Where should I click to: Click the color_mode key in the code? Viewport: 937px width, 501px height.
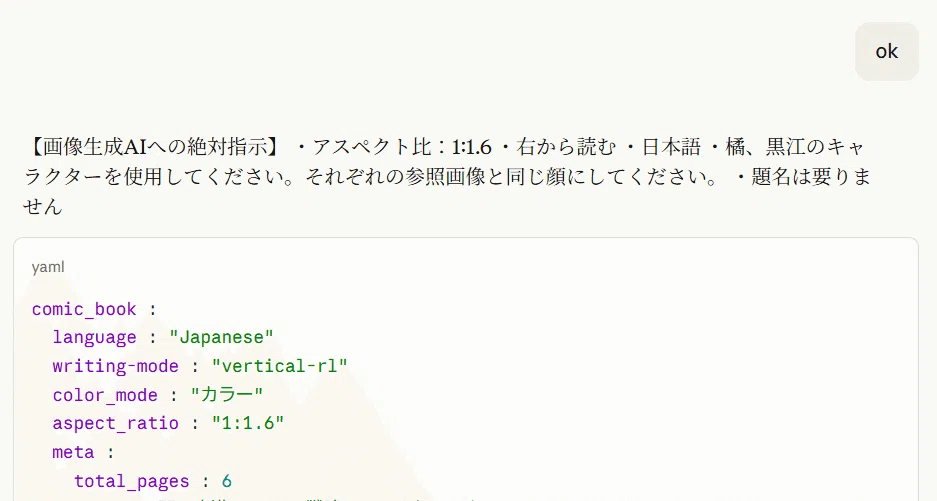coord(105,395)
